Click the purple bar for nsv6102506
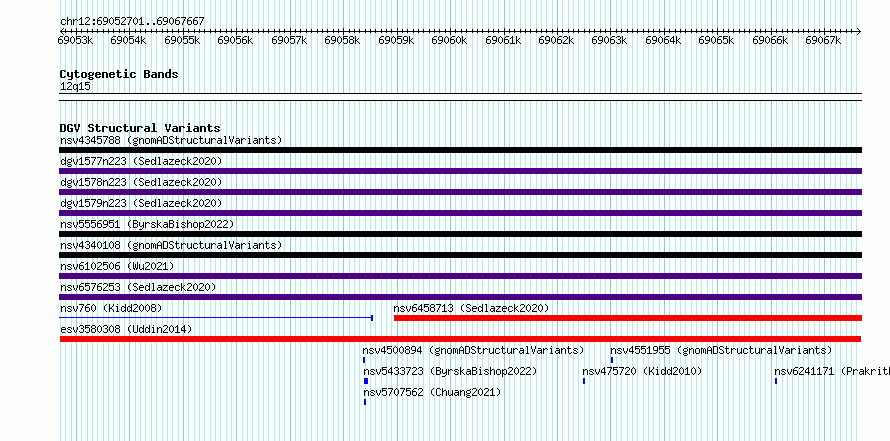Screen dimensions: 890x441 460,276
